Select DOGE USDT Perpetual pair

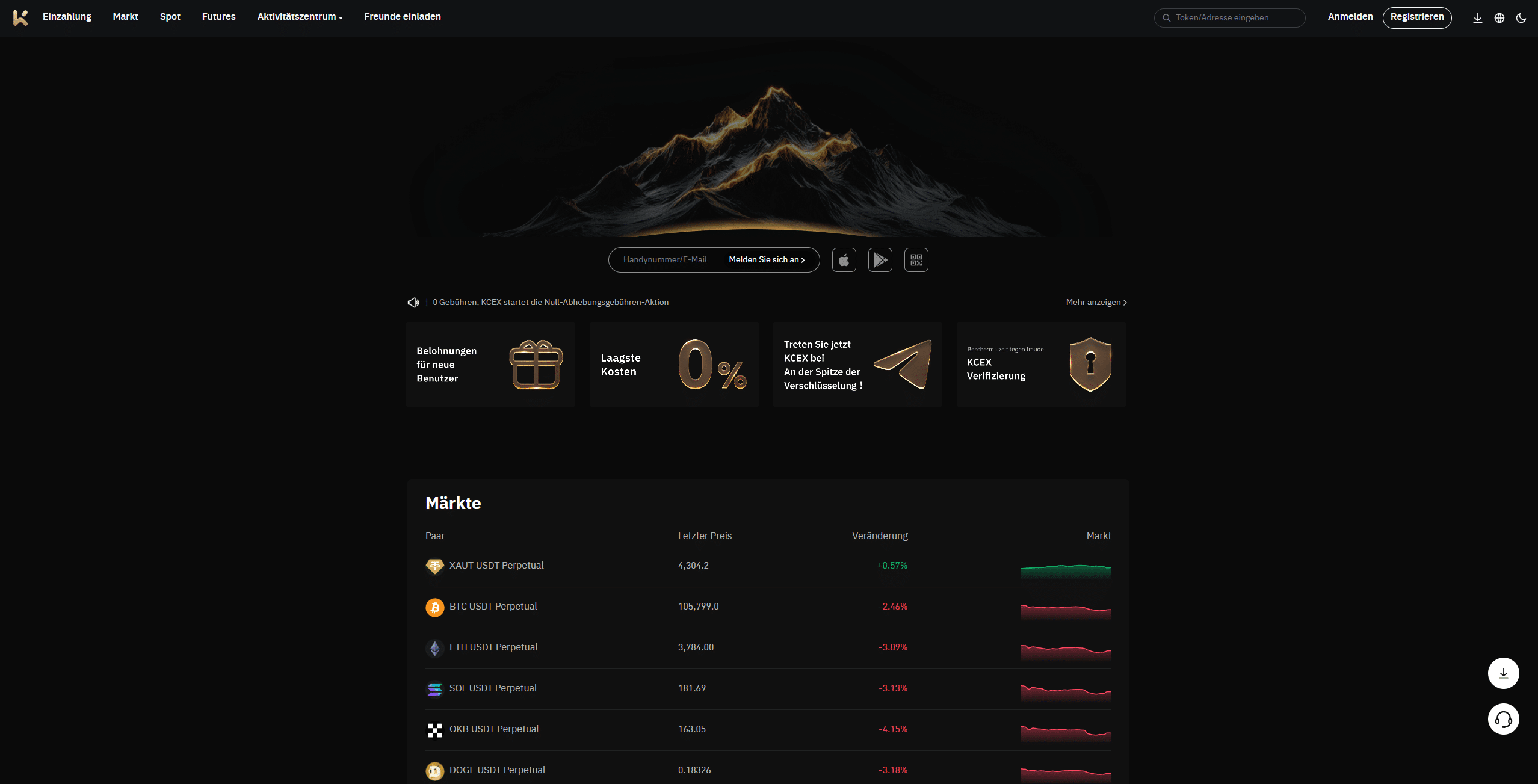(497, 770)
